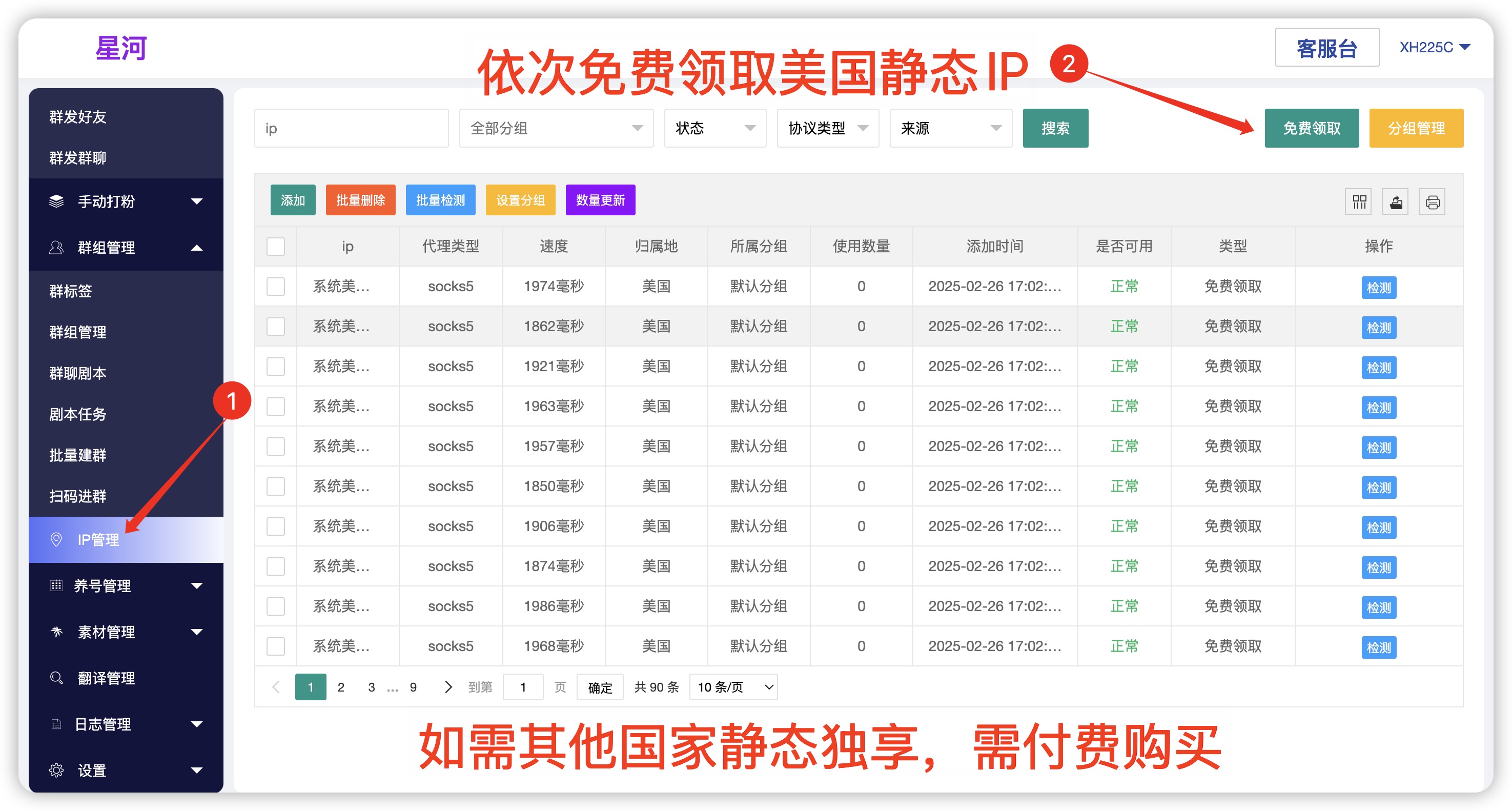
Task: Click the column filter grid icon
Action: coord(1359,202)
